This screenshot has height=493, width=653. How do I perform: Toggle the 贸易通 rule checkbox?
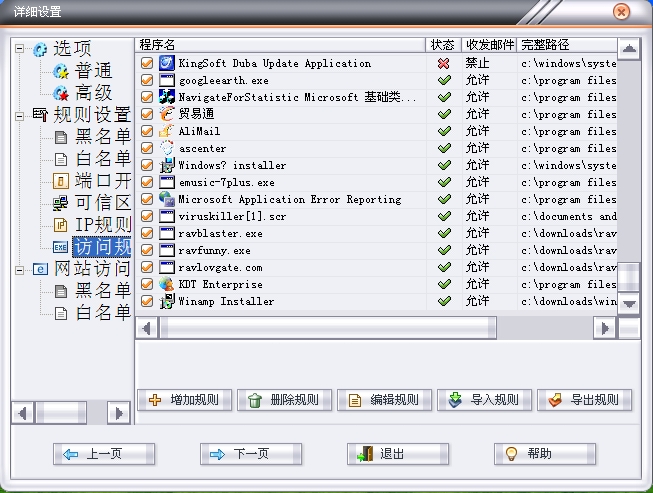point(147,114)
